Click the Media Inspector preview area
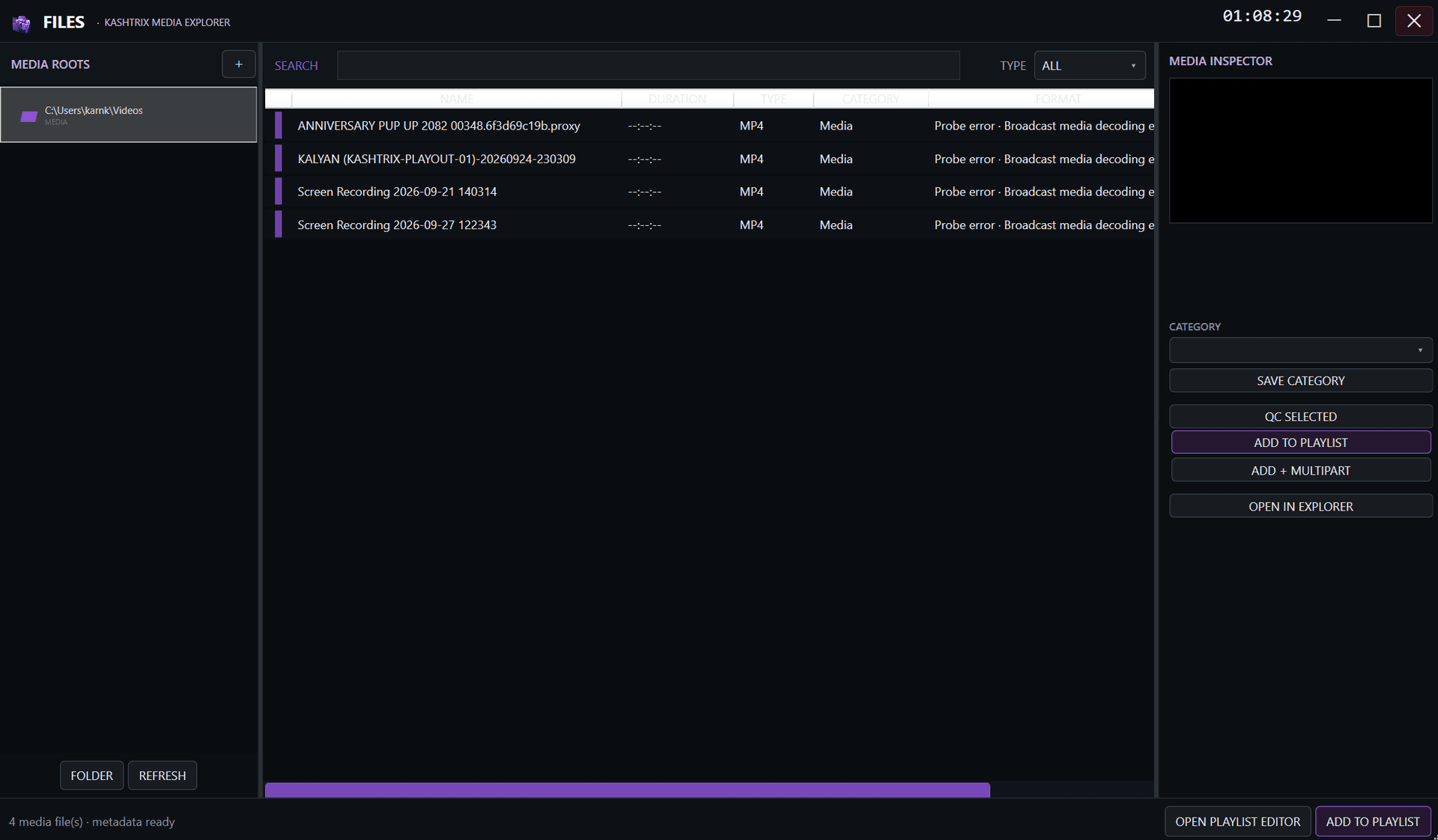The width and height of the screenshot is (1438, 840). 1300,150
